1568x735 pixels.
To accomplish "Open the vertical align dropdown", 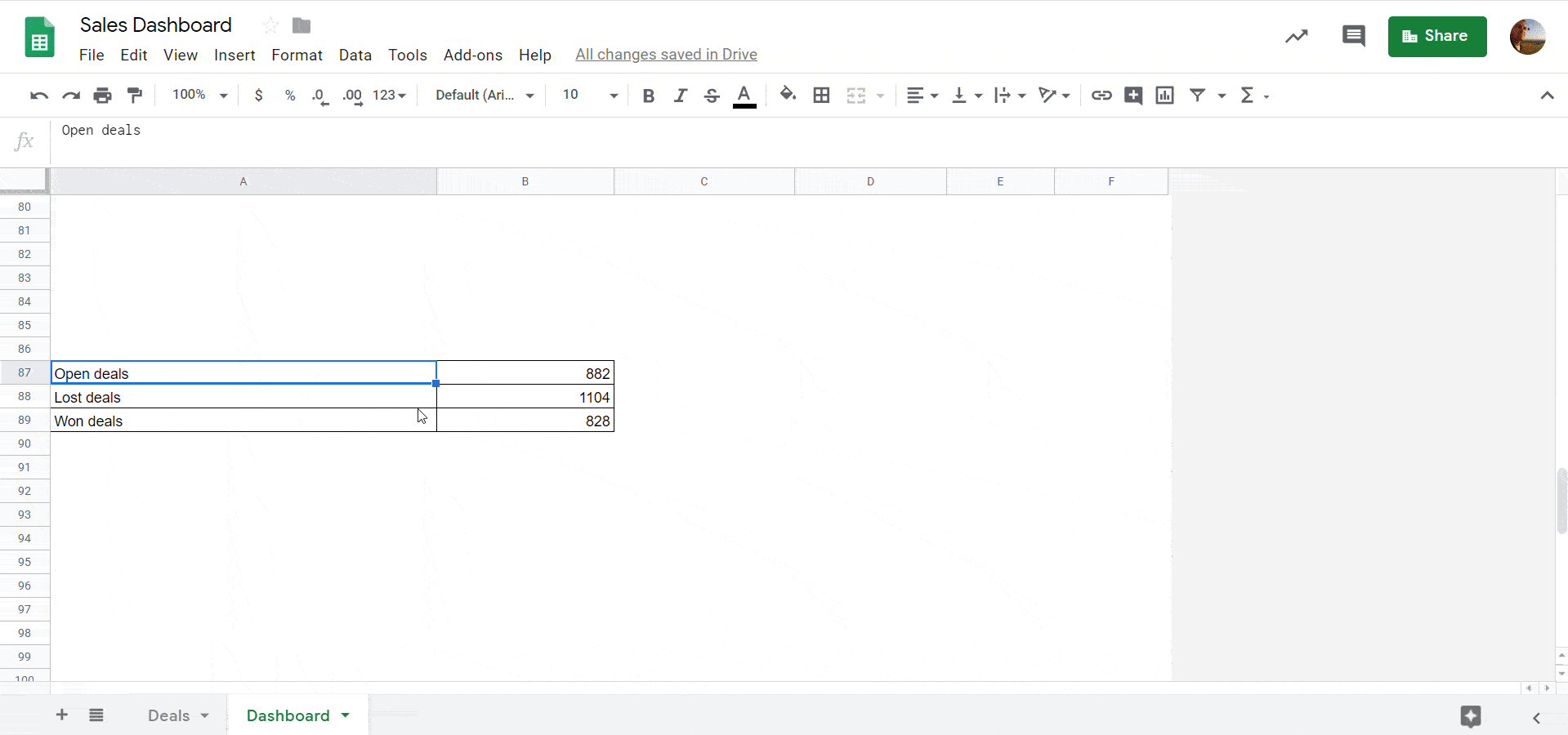I will pyautogui.click(x=967, y=96).
